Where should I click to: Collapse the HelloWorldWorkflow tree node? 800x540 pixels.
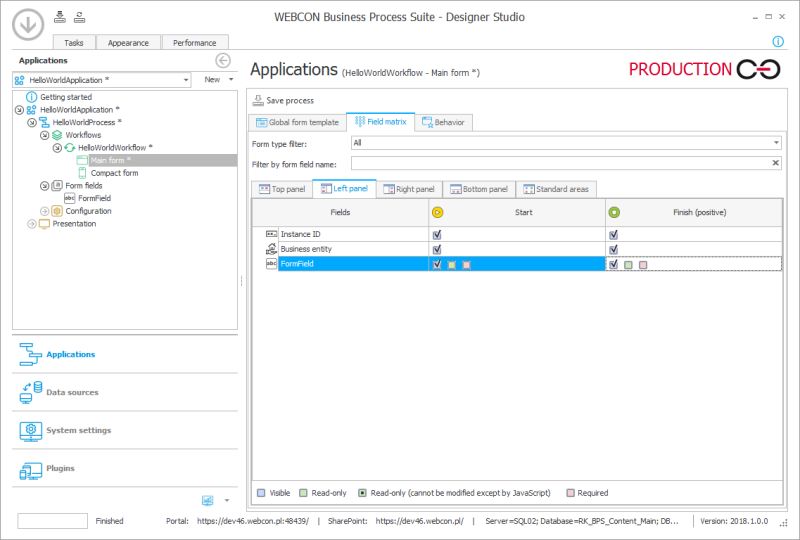(x=57, y=148)
